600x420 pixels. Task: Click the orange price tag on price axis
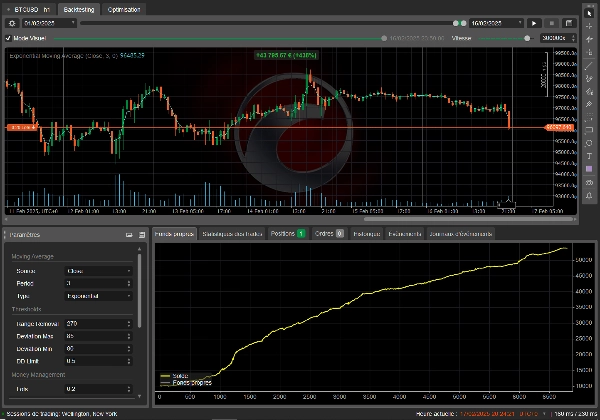[x=560, y=127]
